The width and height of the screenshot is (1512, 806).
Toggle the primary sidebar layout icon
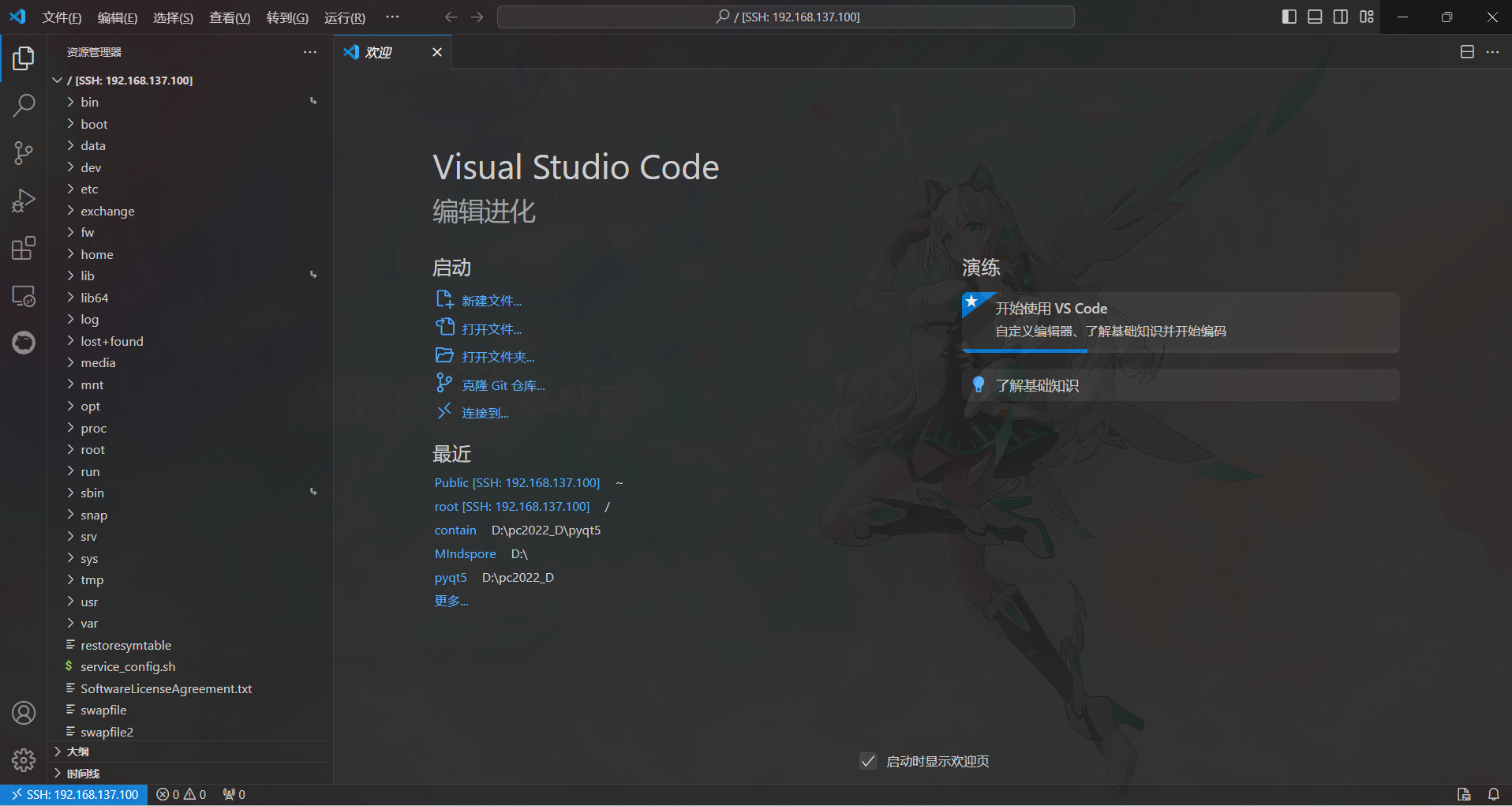(x=1289, y=17)
